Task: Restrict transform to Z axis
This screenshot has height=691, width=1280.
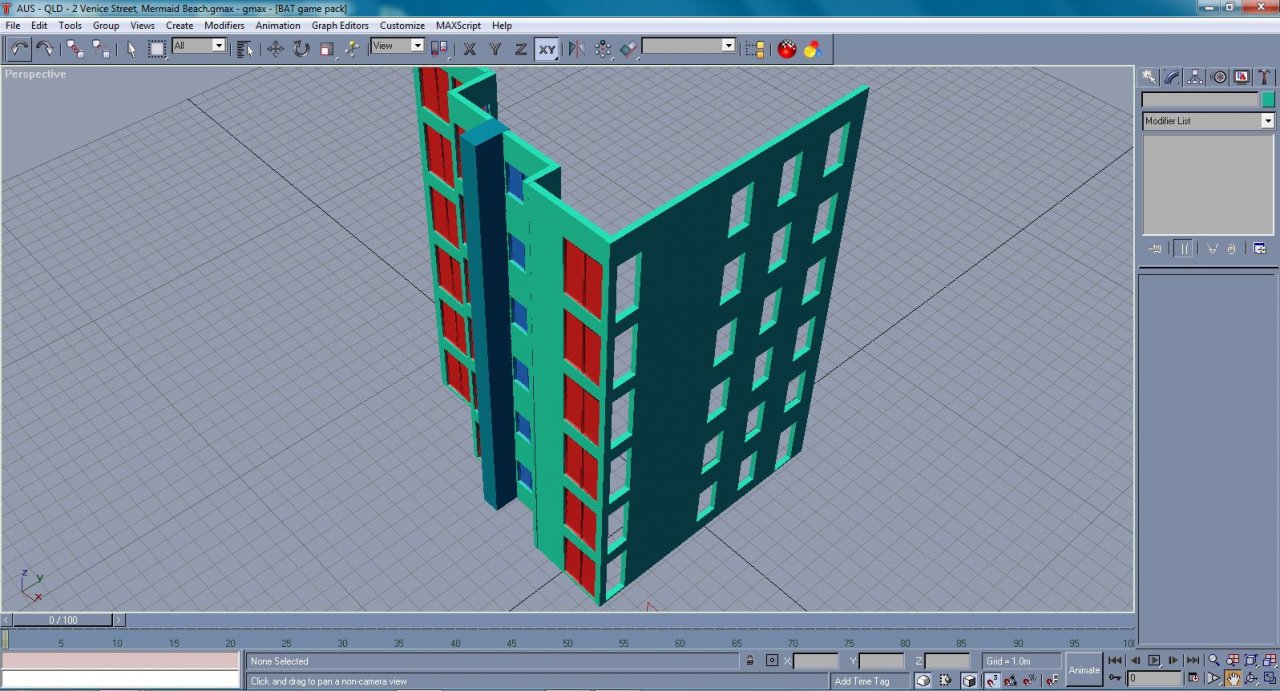Action: point(521,48)
